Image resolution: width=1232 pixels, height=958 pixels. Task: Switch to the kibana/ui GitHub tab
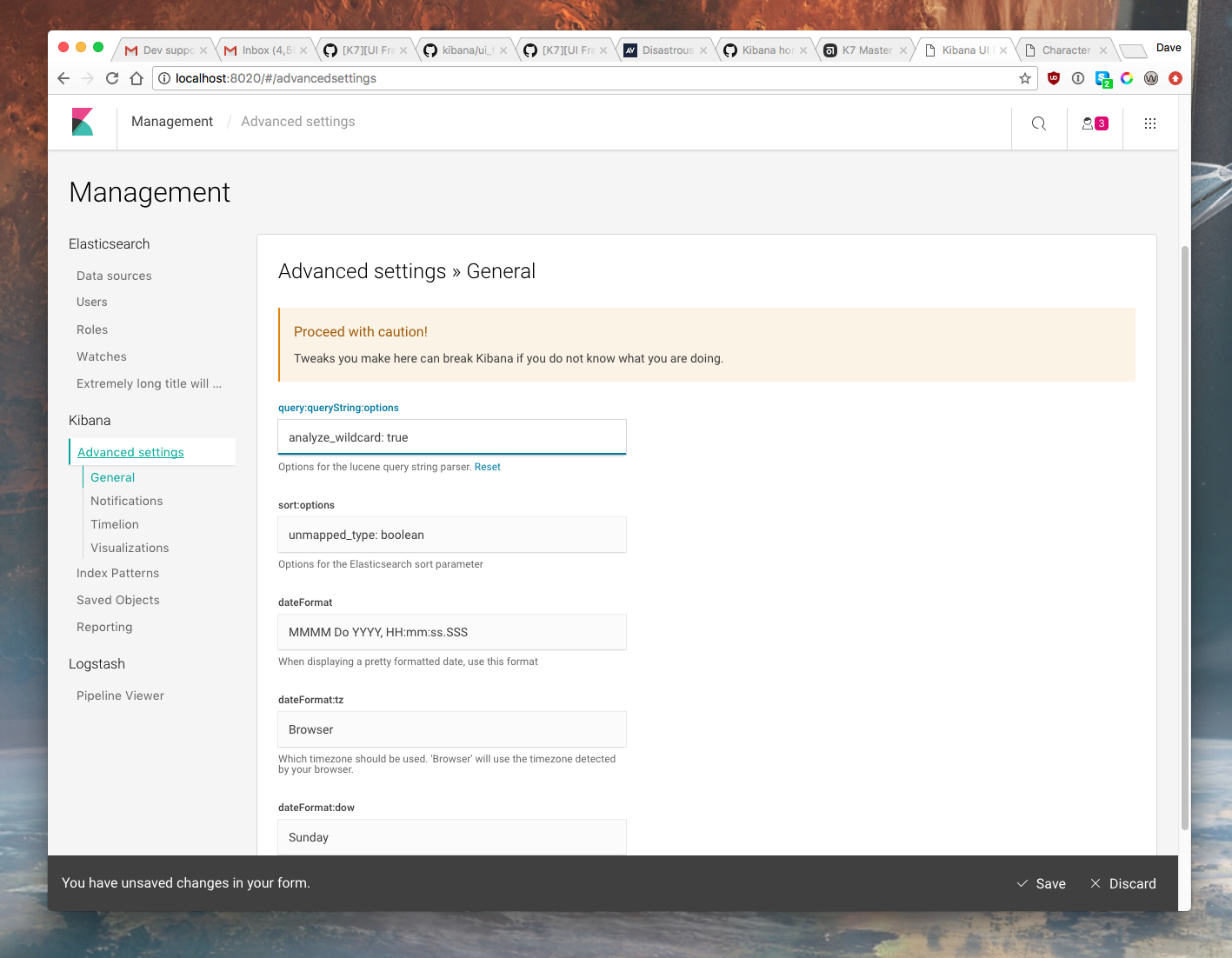[465, 50]
